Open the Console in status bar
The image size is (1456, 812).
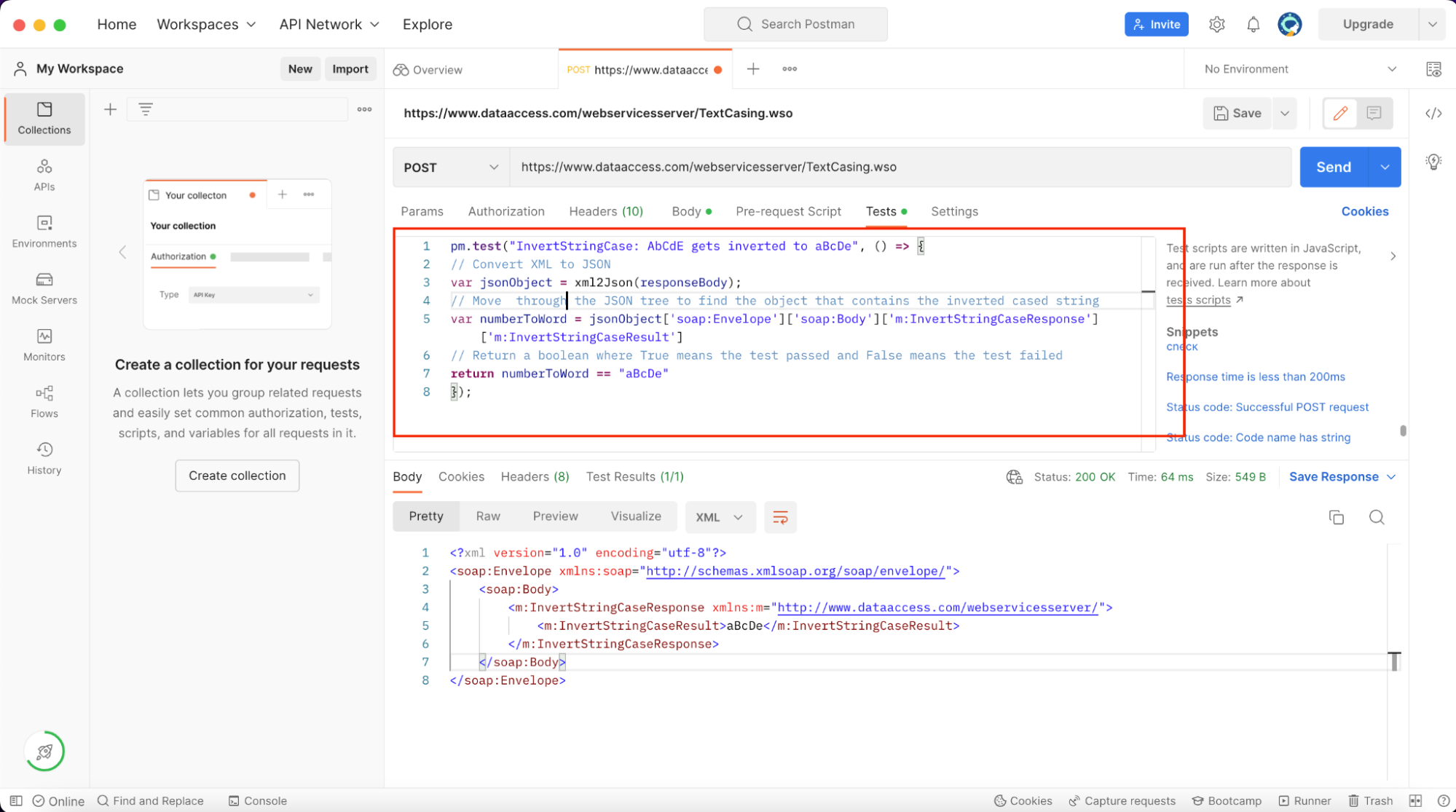click(x=258, y=800)
